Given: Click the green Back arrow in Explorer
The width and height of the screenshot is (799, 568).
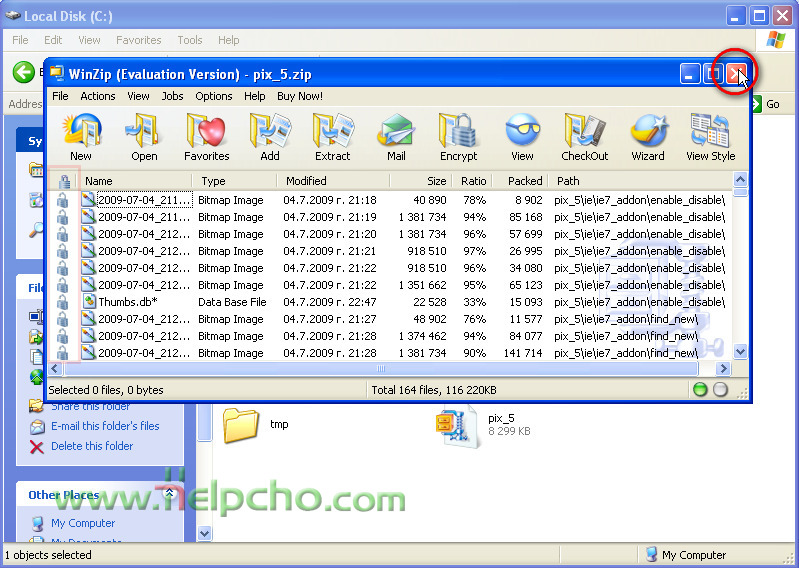Looking at the screenshot, I should point(23,72).
